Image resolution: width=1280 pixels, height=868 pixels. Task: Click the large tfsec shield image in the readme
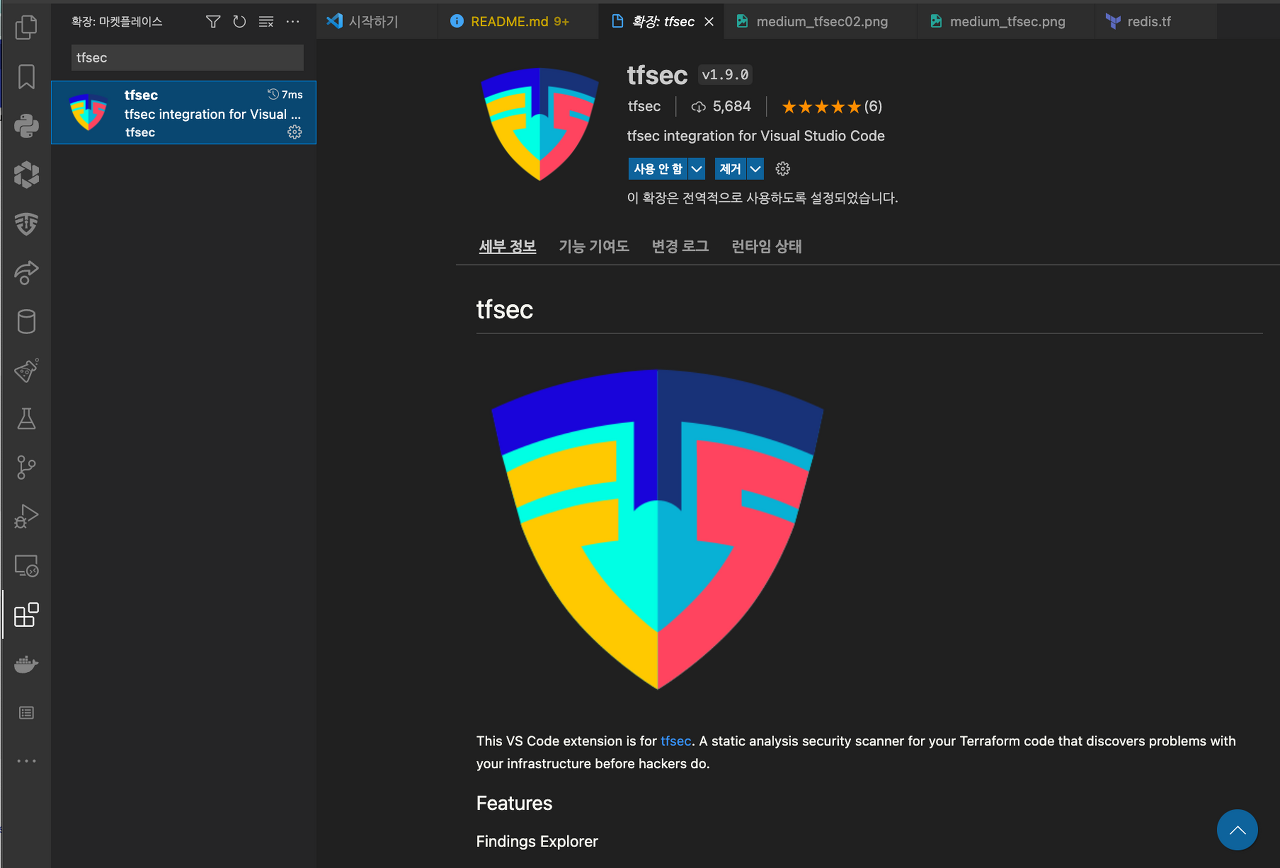click(657, 529)
